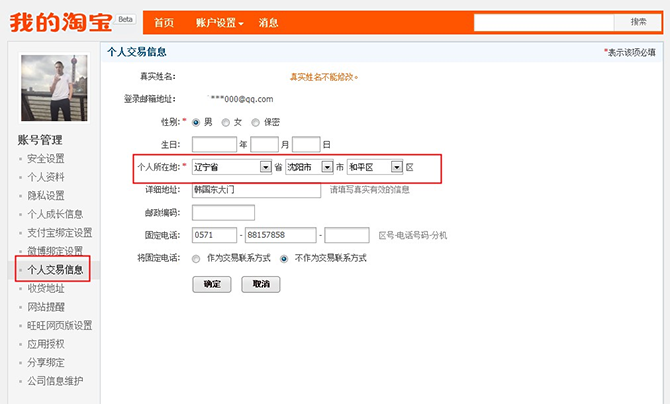This screenshot has width=670, height=404.
Task: Open the 消息 menu item
Action: click(x=268, y=23)
